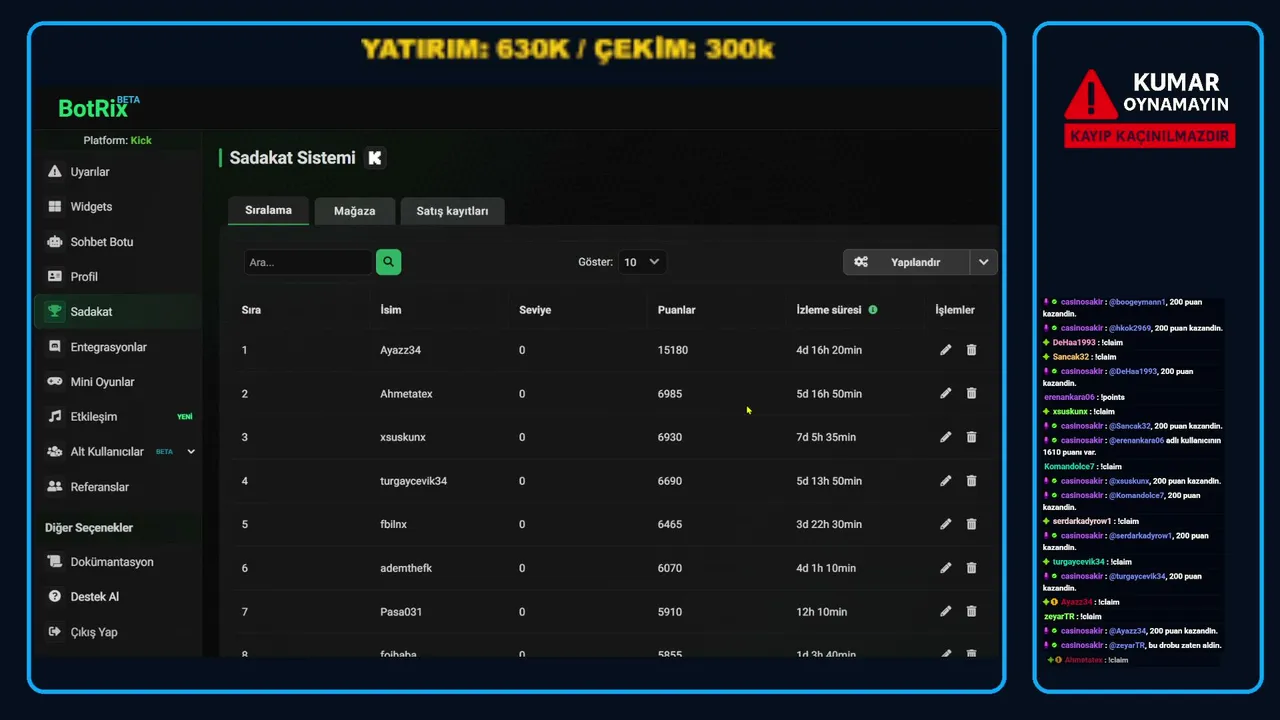Delete the xsuskunx row

point(971,437)
